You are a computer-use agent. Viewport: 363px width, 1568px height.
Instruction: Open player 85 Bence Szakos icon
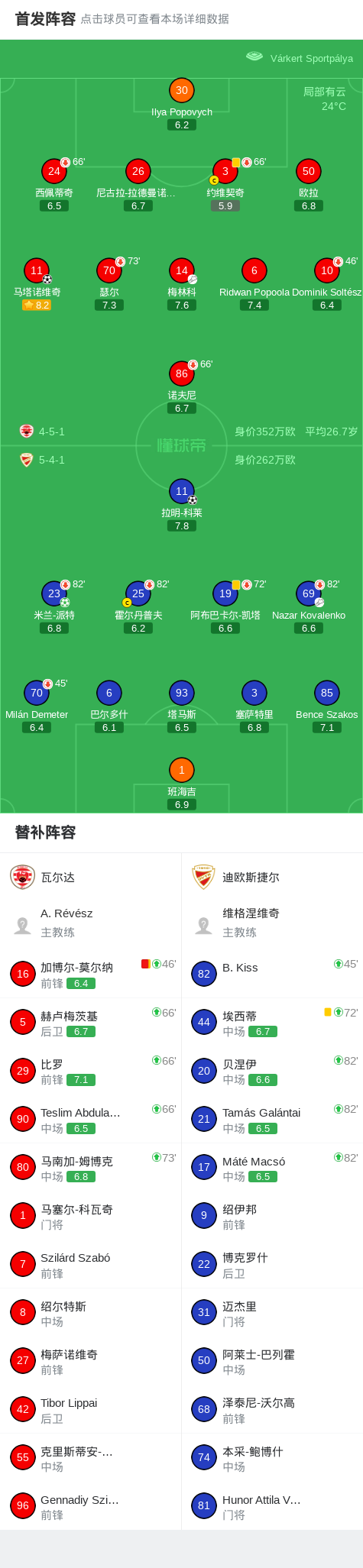coord(327,693)
